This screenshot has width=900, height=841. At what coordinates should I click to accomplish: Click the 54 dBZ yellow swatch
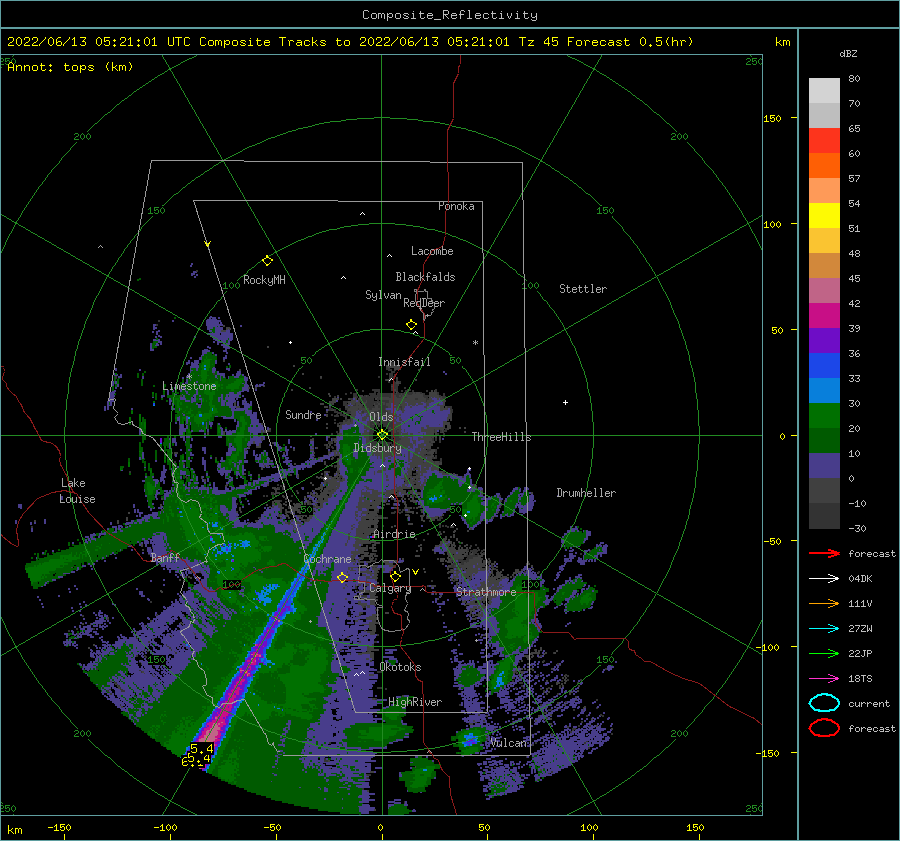[x=824, y=215]
